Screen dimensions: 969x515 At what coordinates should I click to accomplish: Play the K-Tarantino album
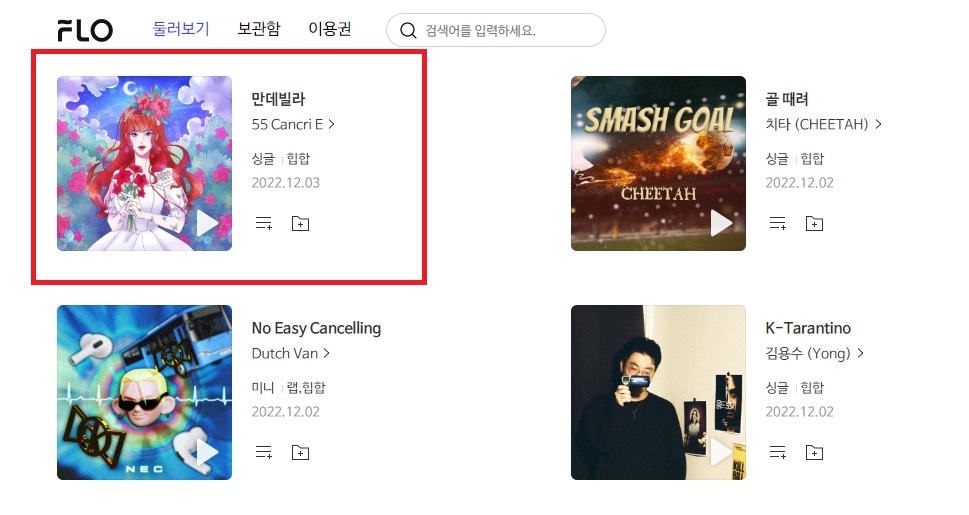[x=721, y=453]
